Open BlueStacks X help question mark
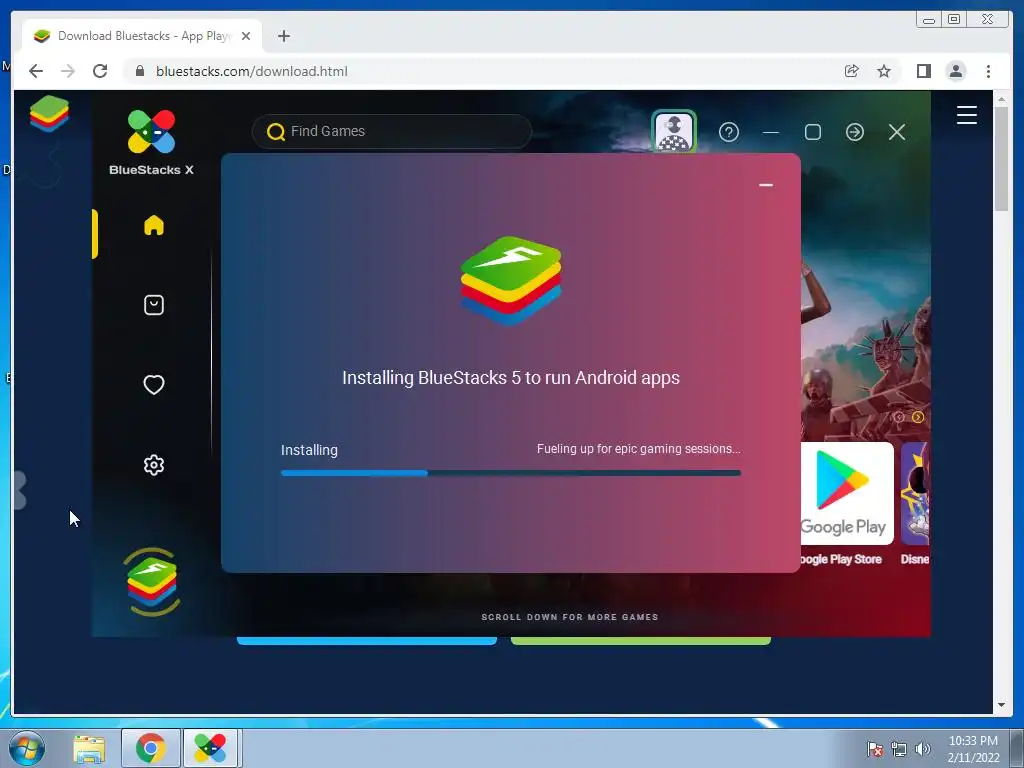1024x768 pixels. click(729, 133)
